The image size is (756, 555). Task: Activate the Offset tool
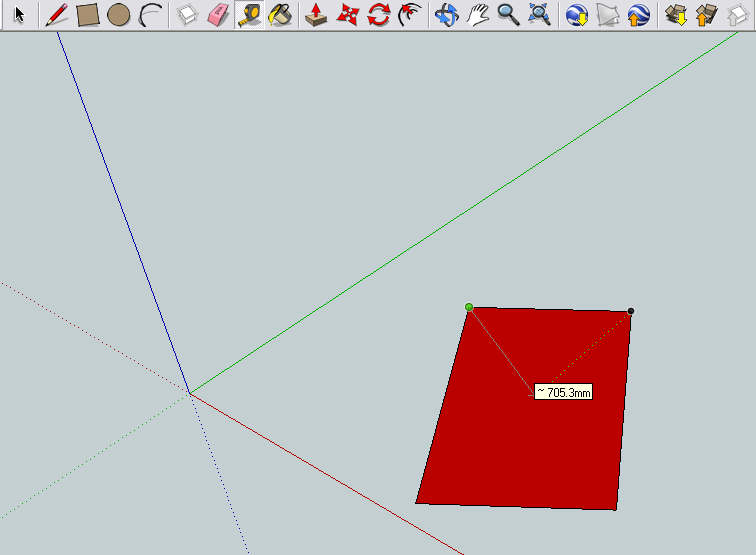coord(410,14)
